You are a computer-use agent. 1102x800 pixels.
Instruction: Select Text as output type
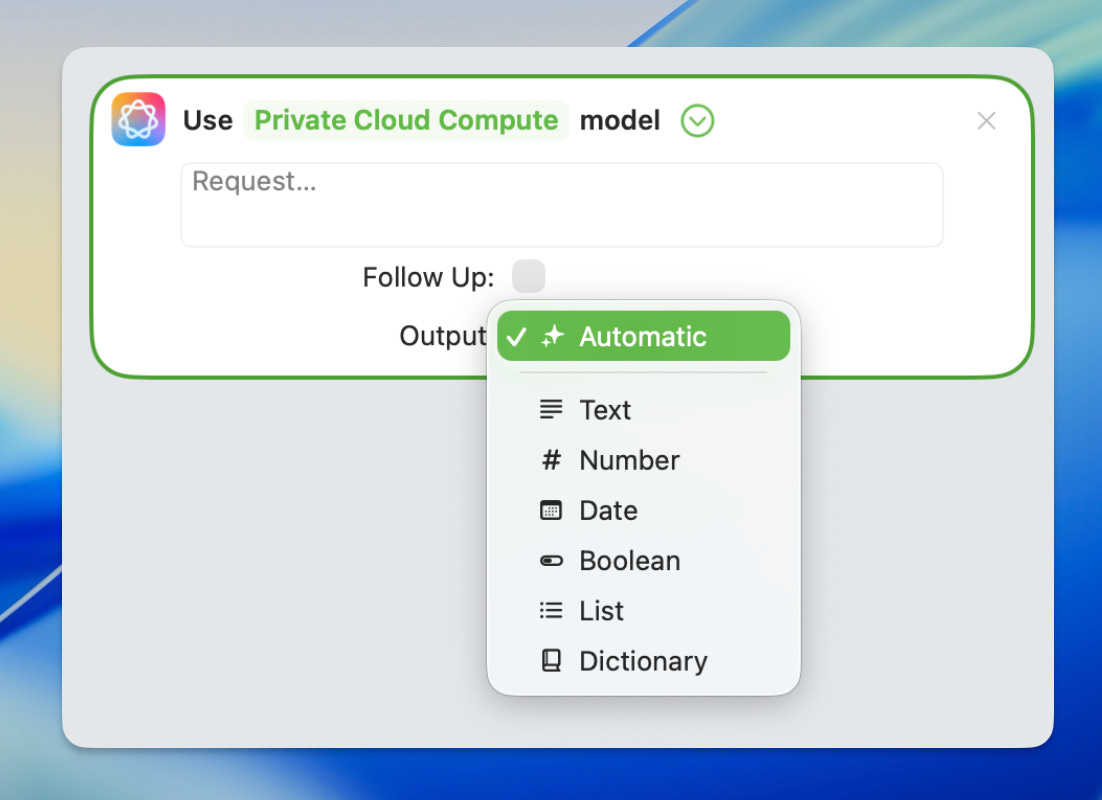click(x=643, y=410)
